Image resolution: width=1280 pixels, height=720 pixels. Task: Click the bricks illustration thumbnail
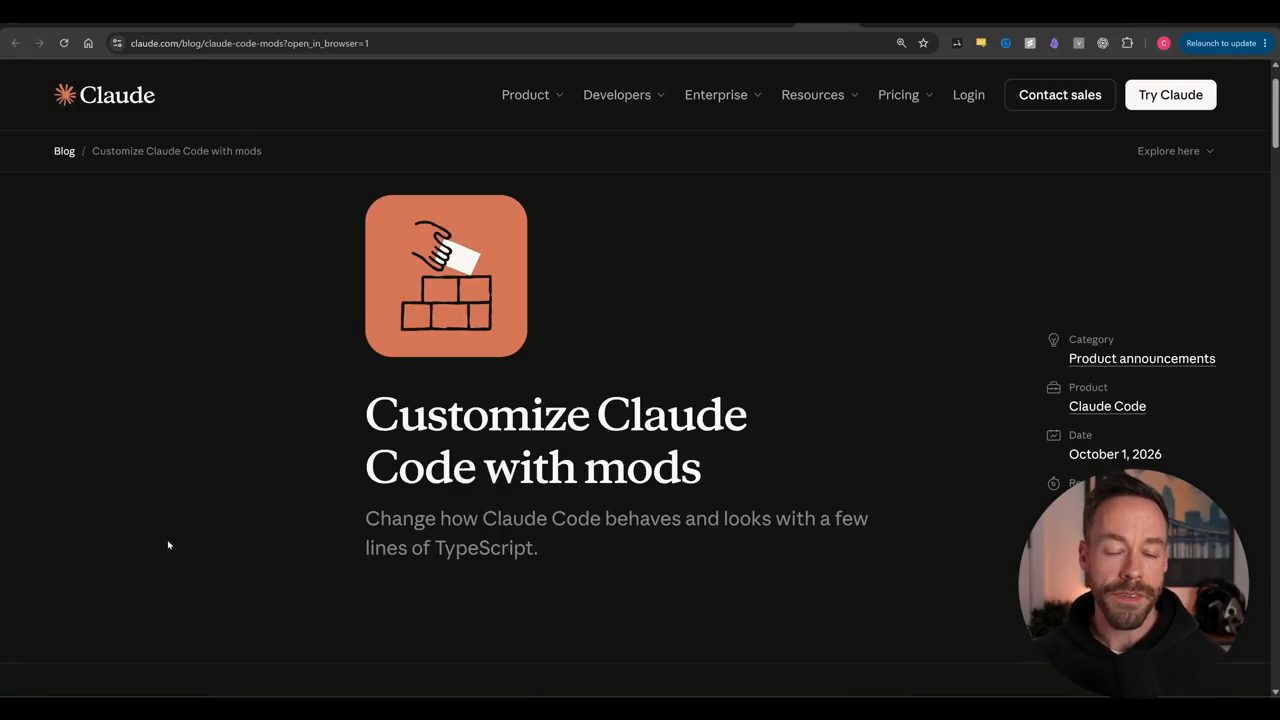(x=446, y=276)
